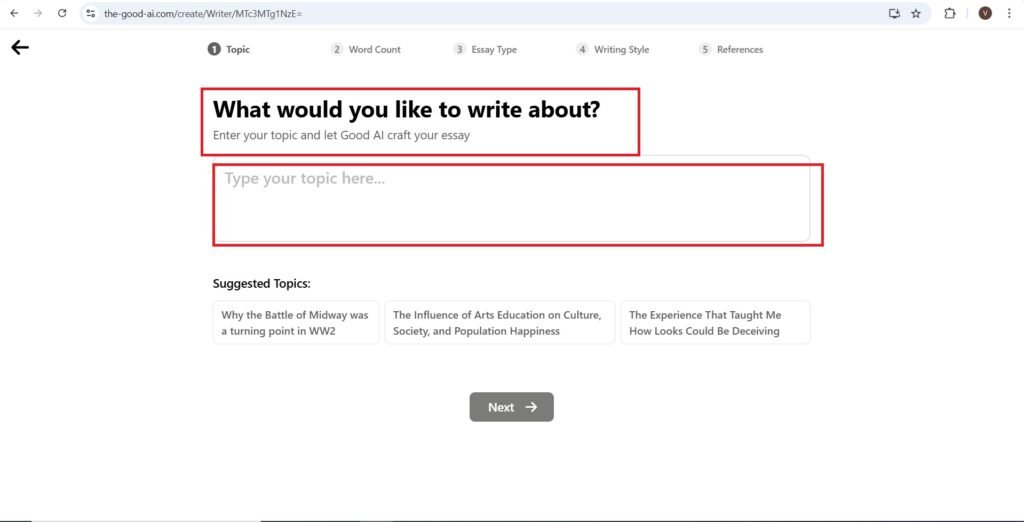Select the Topic step
This screenshot has width=1024, height=522.
pos(229,49)
